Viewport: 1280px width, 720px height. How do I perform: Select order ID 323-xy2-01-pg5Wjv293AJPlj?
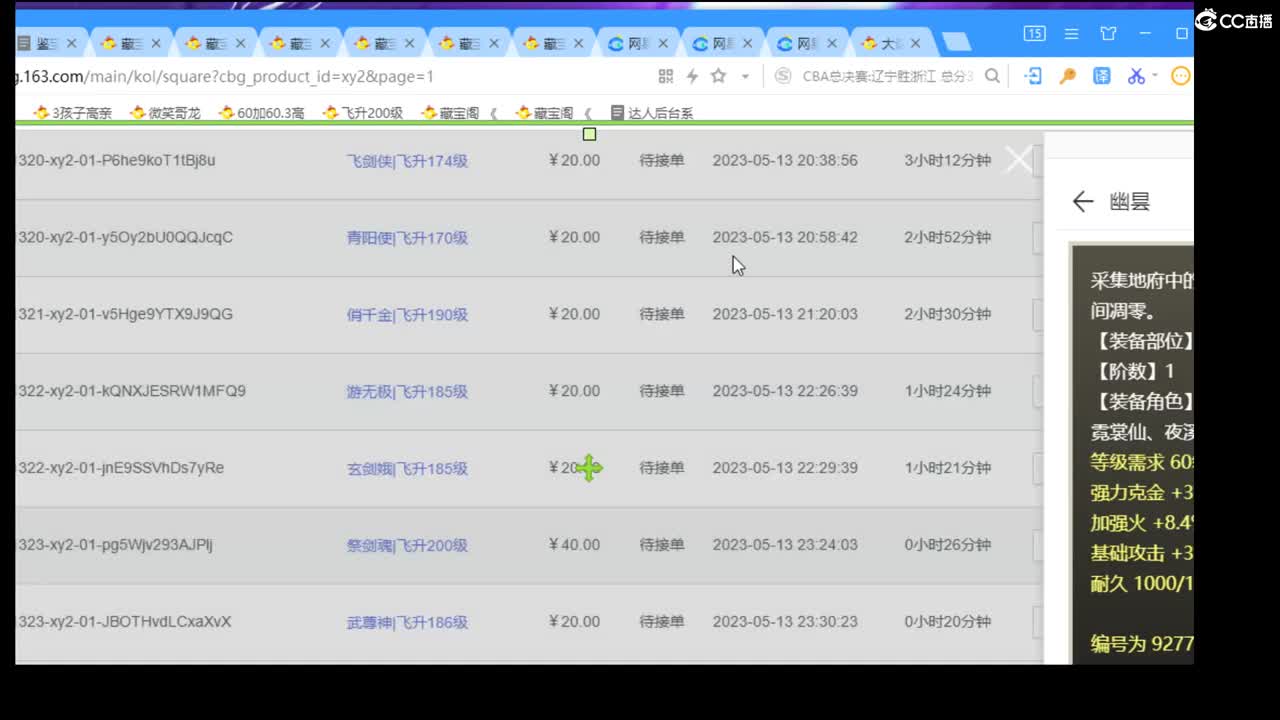pos(115,545)
